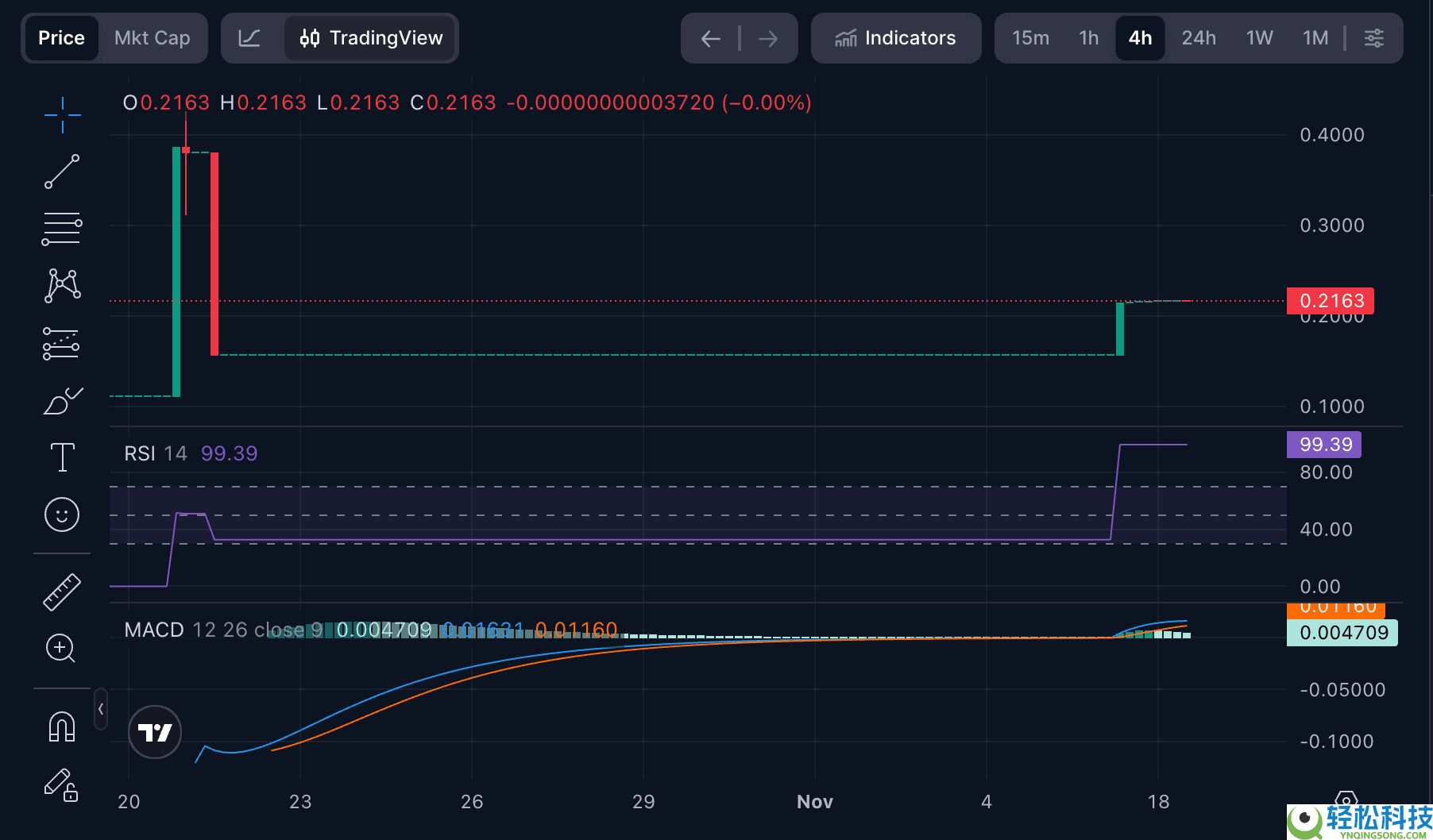Image resolution: width=1433 pixels, height=840 pixels.
Task: Open the emoji icons tool
Action: pos(62,514)
